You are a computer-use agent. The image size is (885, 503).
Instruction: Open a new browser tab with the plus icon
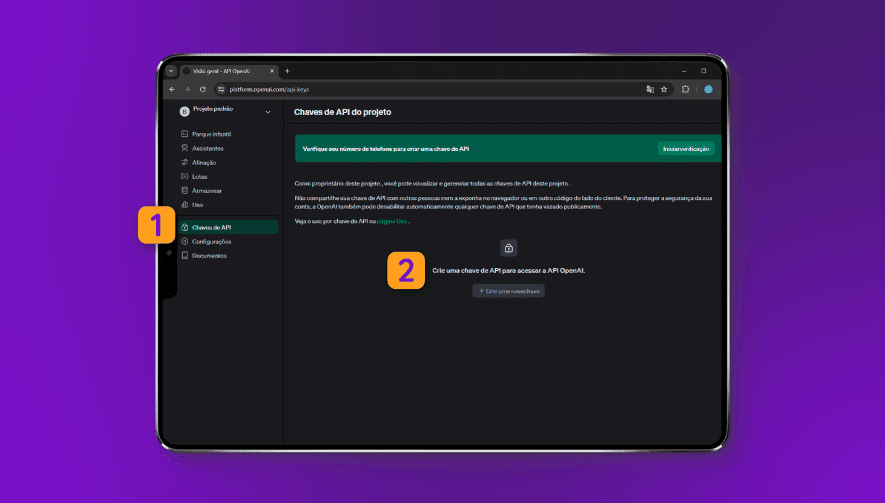click(x=287, y=71)
